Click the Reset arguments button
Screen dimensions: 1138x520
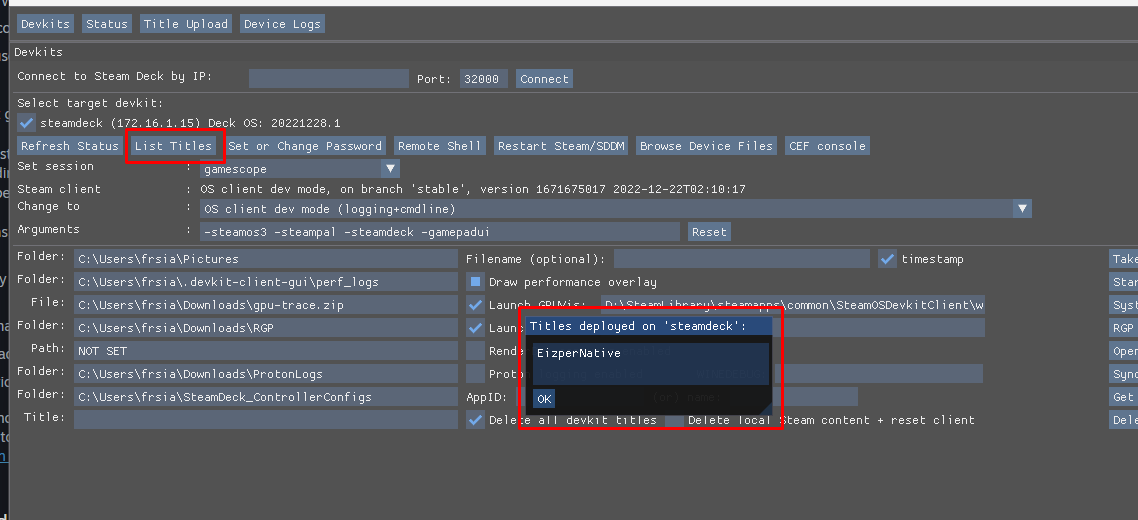709,232
